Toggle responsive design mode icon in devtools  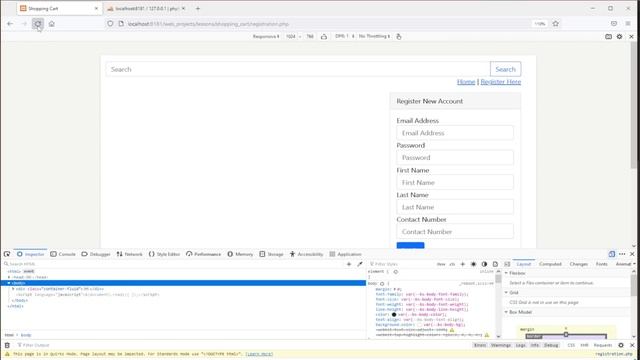pyautogui.click(x=611, y=254)
